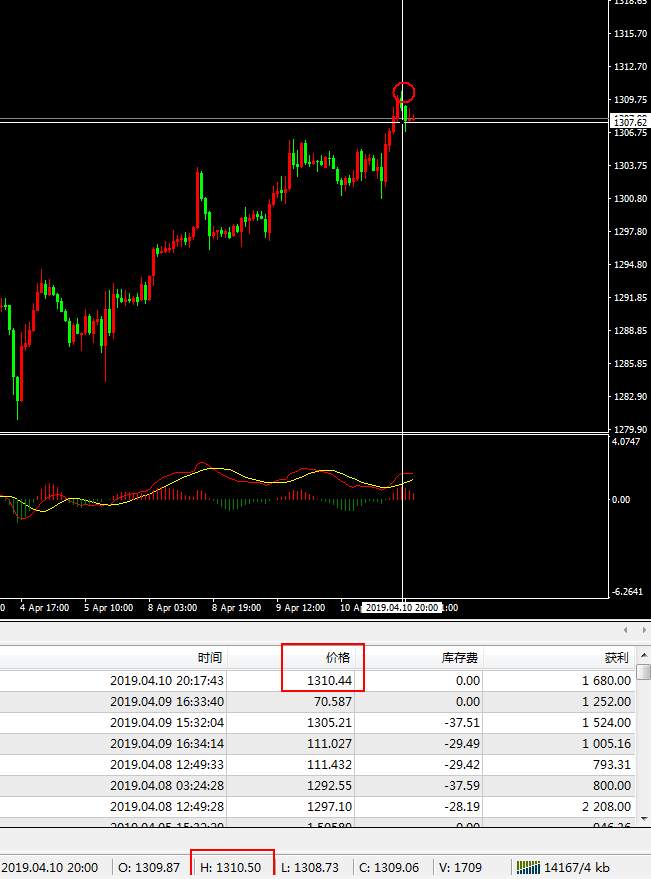Click the price cell 1297.10

coord(329,807)
